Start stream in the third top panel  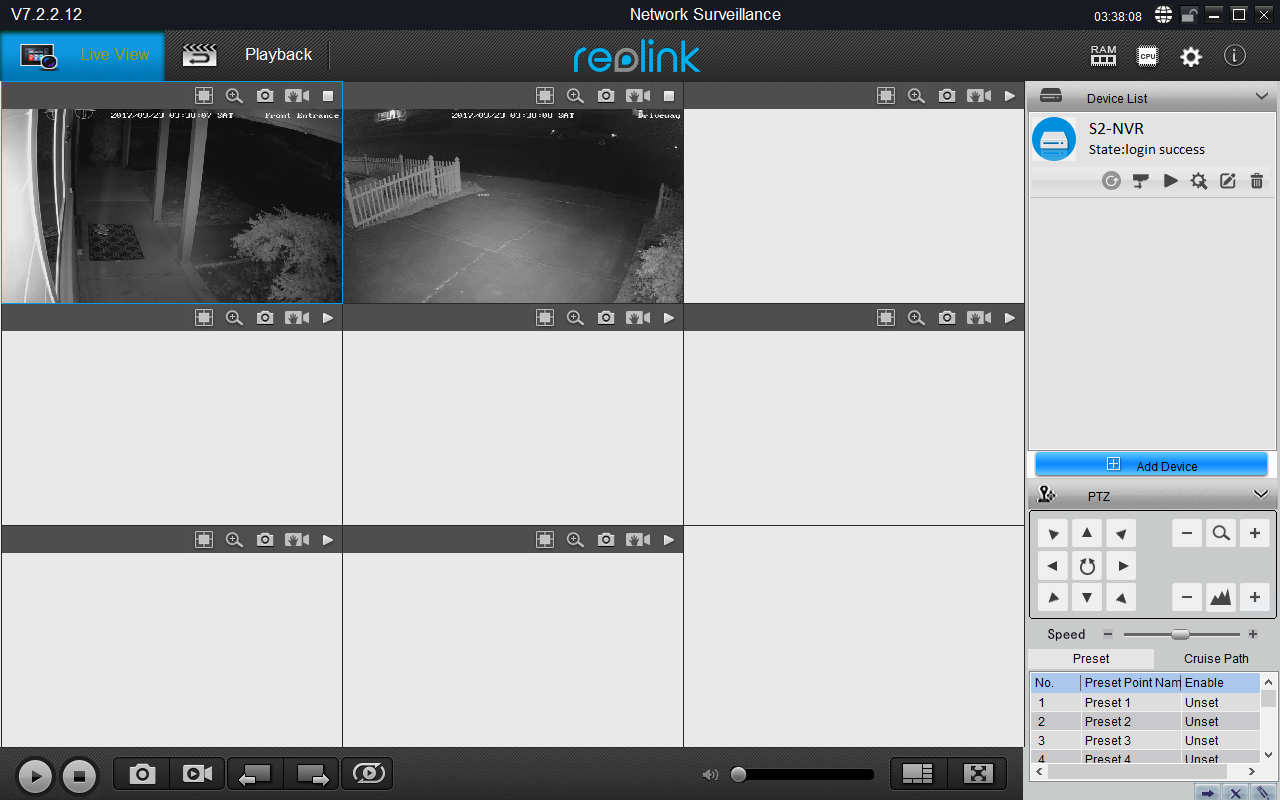[x=1009, y=96]
